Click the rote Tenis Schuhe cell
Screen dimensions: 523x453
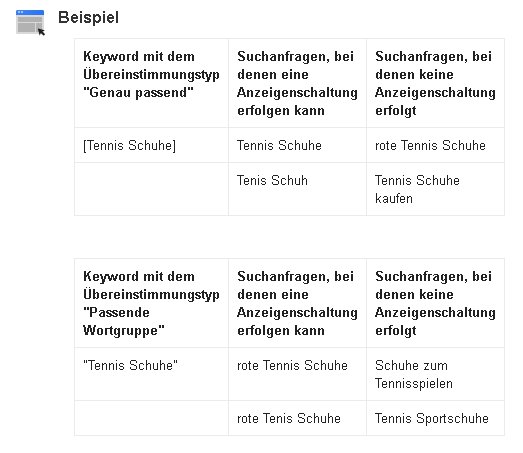[x=298, y=418]
